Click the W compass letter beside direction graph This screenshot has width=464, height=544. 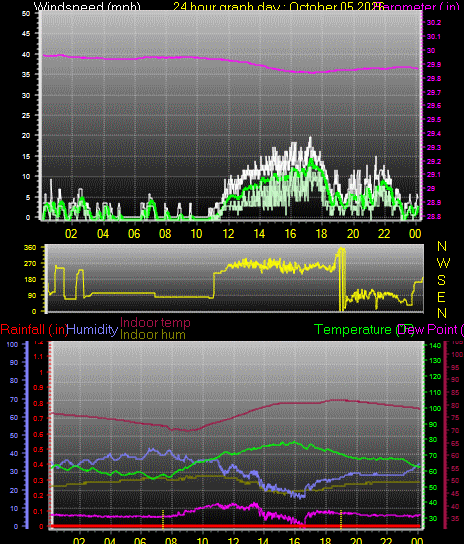click(x=443, y=263)
